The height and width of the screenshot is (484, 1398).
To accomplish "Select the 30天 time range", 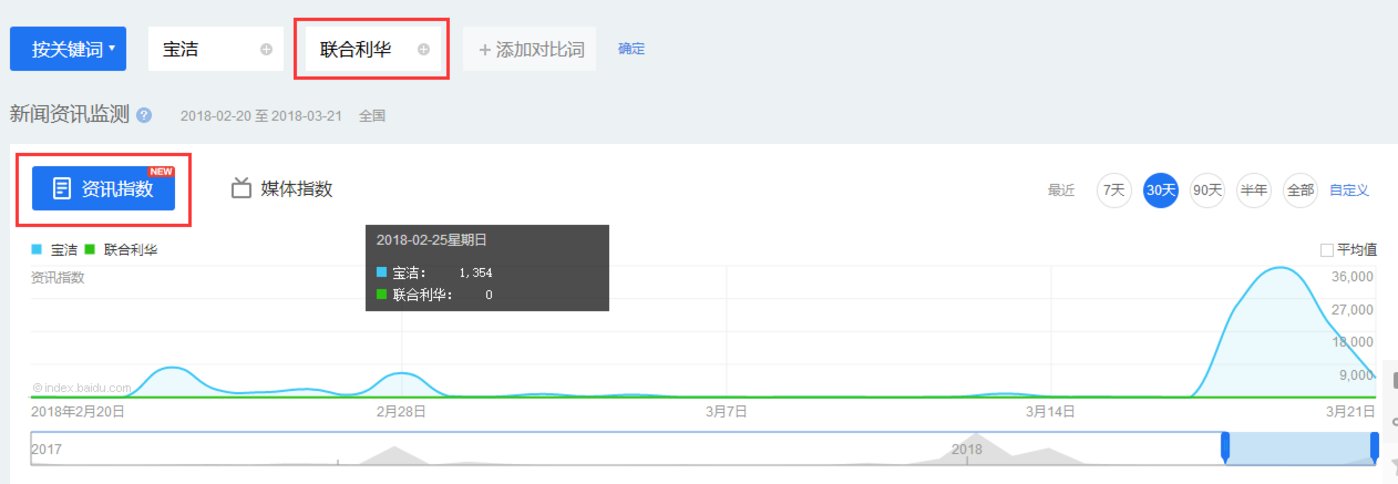I will (1161, 190).
